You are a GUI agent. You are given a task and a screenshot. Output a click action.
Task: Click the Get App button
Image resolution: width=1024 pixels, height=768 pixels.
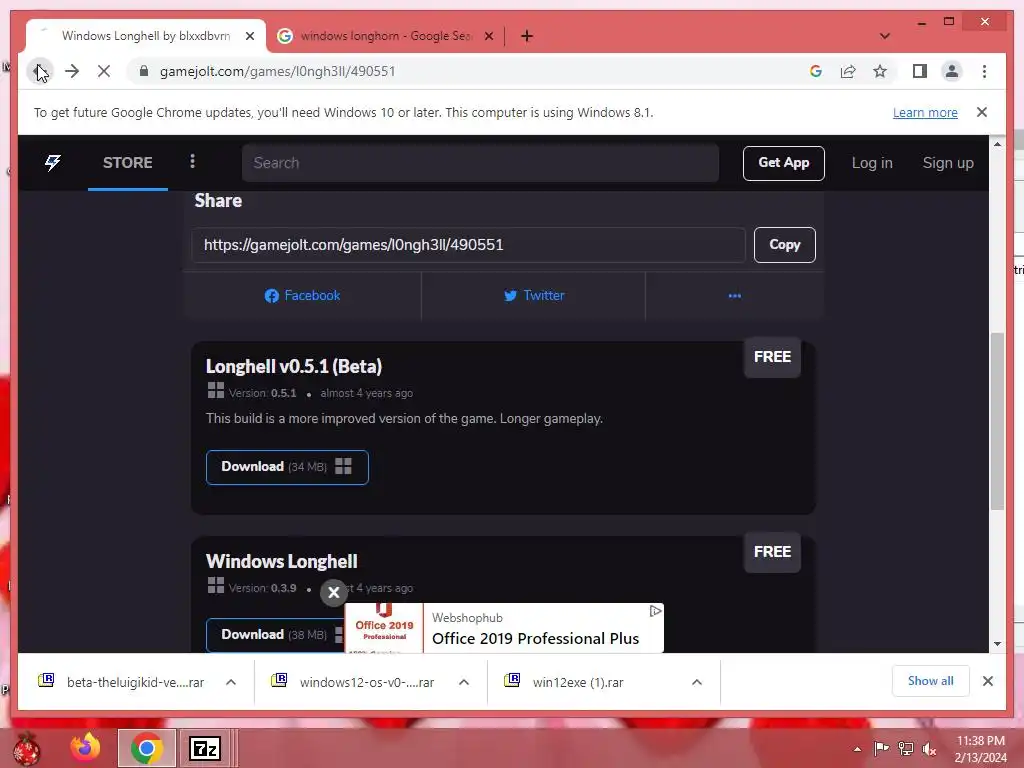pos(784,163)
